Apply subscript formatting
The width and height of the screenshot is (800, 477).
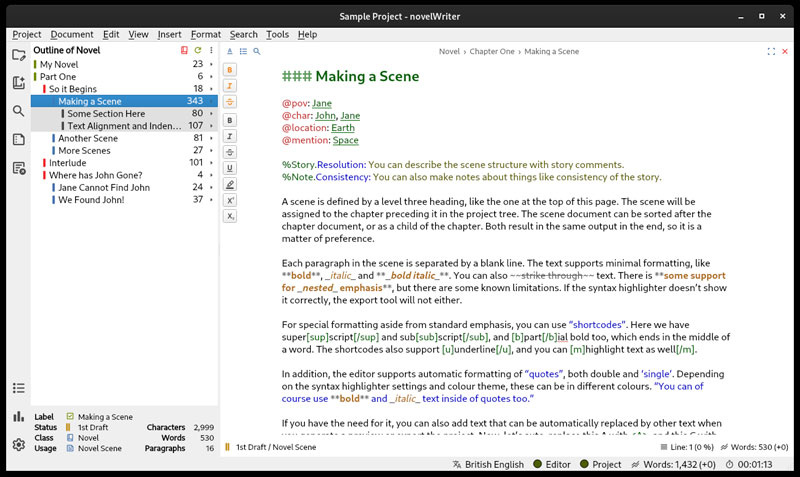tap(230, 216)
